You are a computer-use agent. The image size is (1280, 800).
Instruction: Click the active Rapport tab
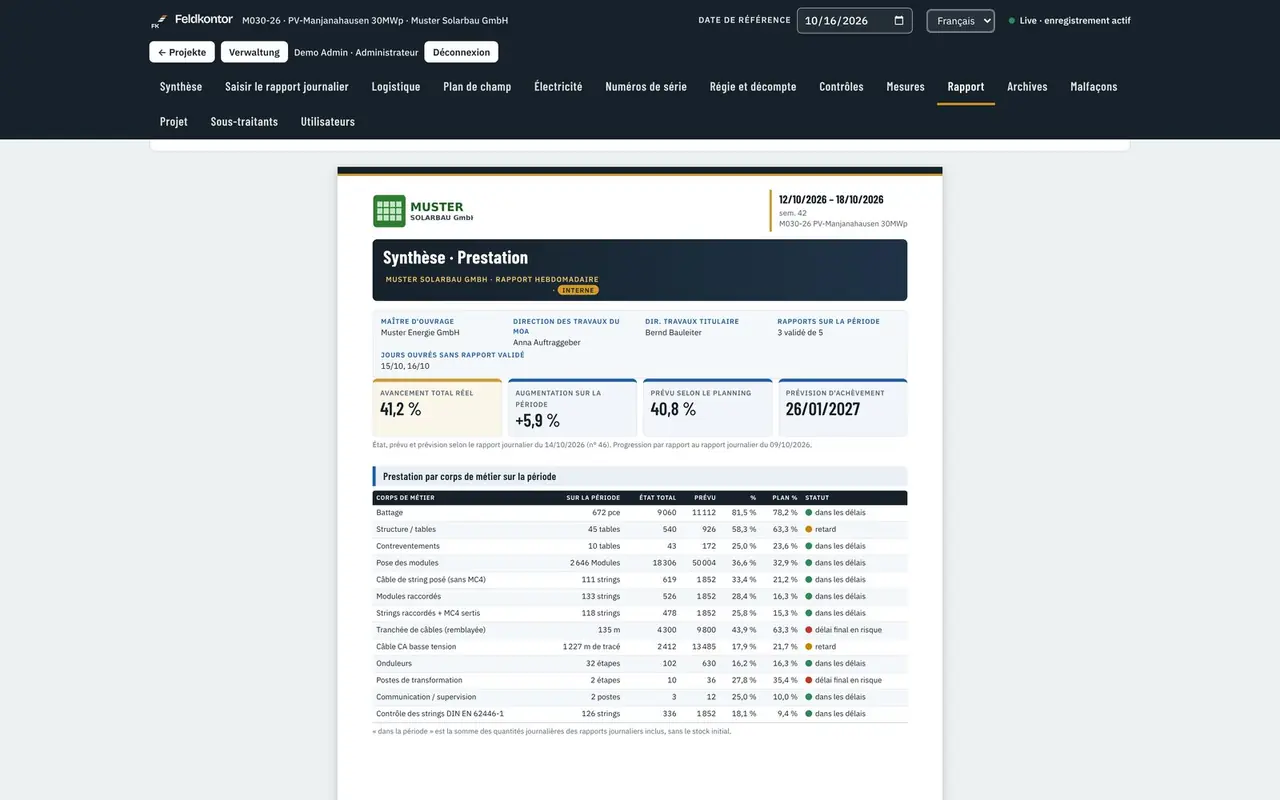[966, 87]
